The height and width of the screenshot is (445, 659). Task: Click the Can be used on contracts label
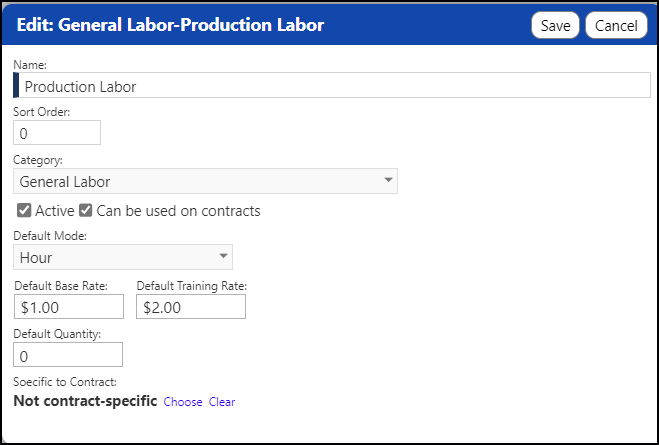[x=179, y=211]
